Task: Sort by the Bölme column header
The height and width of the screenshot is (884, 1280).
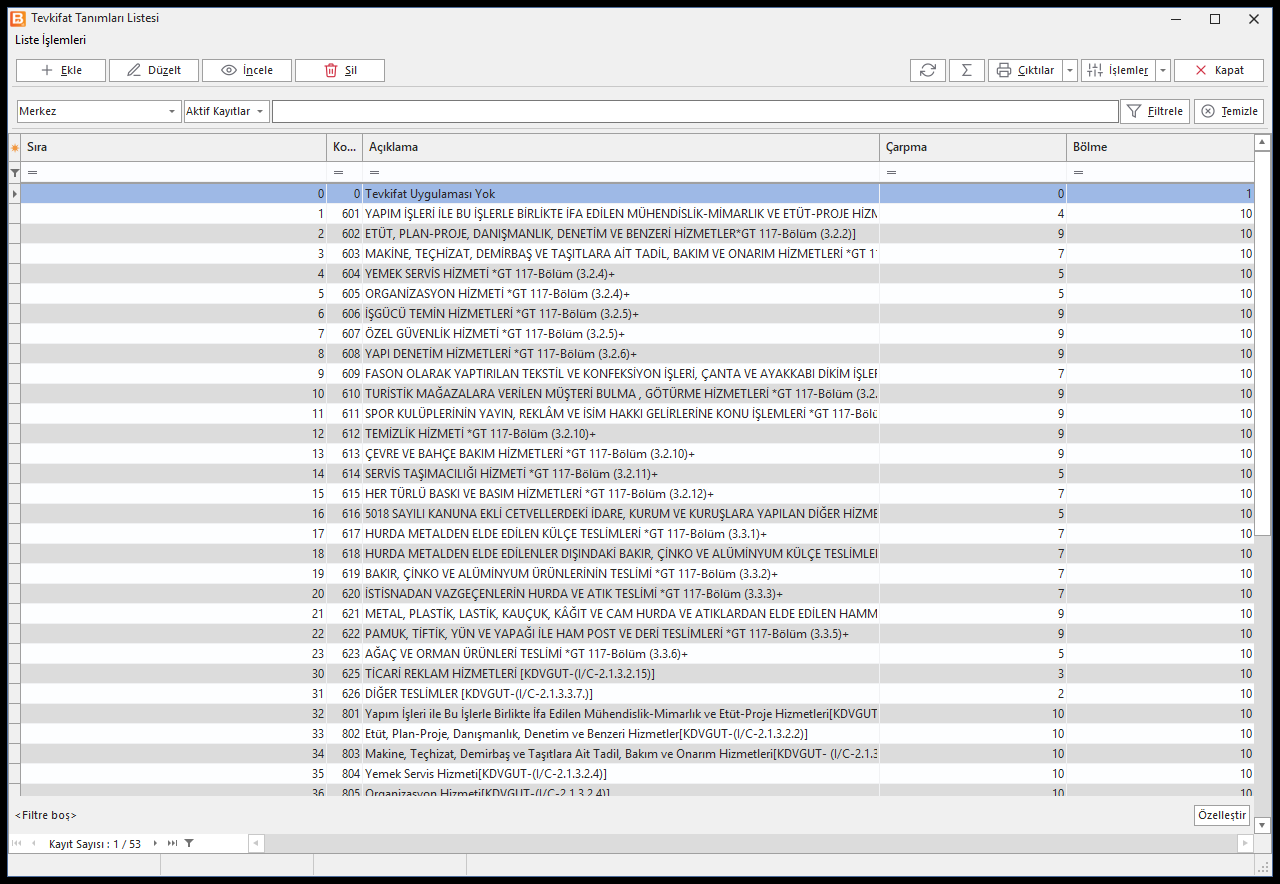Action: (x=1160, y=147)
